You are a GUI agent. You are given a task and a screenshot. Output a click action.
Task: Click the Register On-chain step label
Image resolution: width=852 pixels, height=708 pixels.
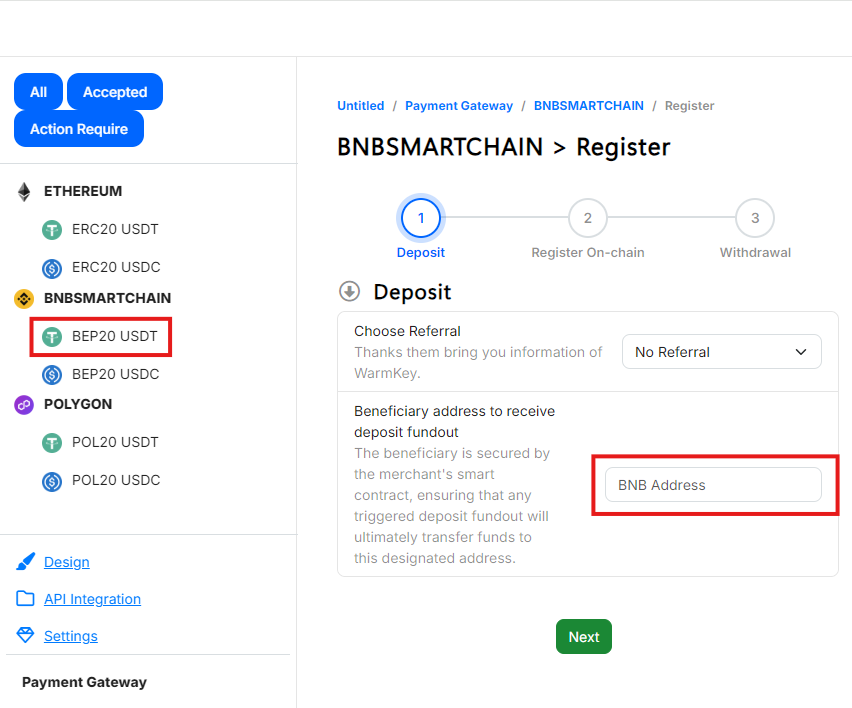588,253
